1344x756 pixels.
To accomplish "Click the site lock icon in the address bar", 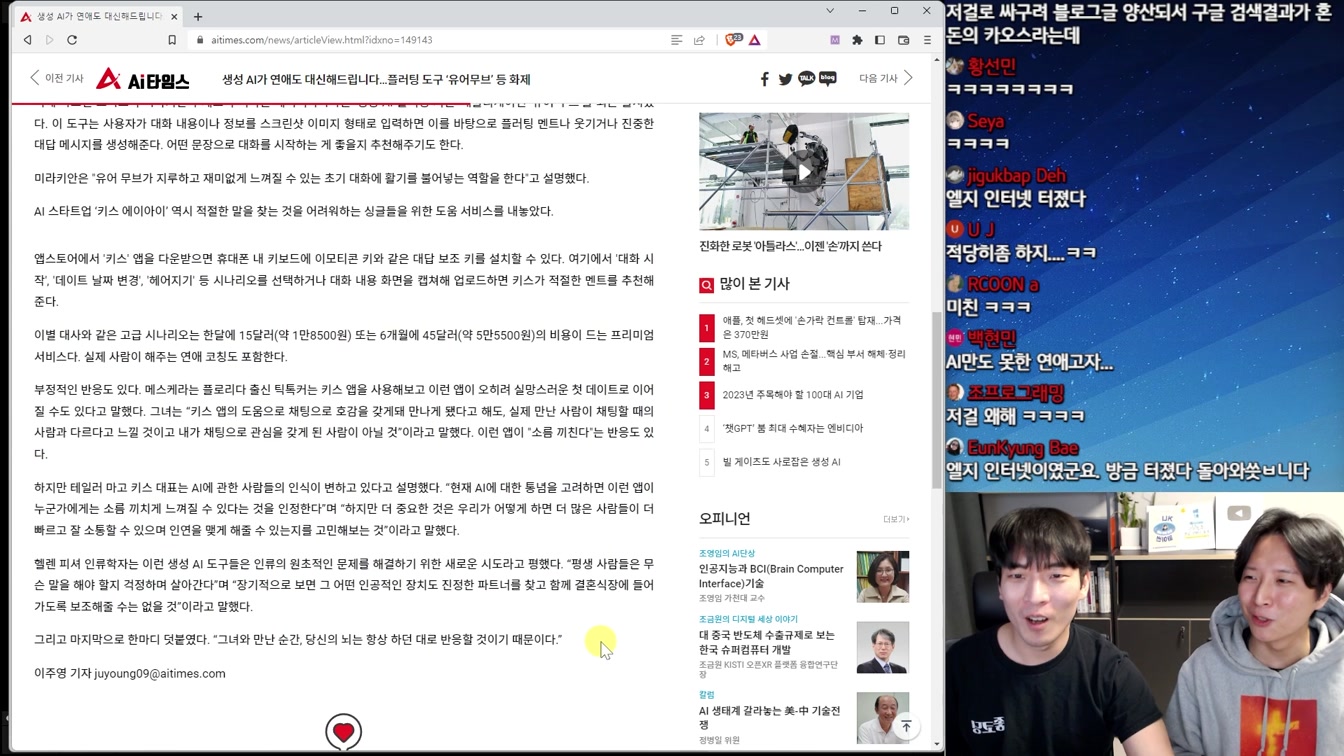I will (x=201, y=40).
